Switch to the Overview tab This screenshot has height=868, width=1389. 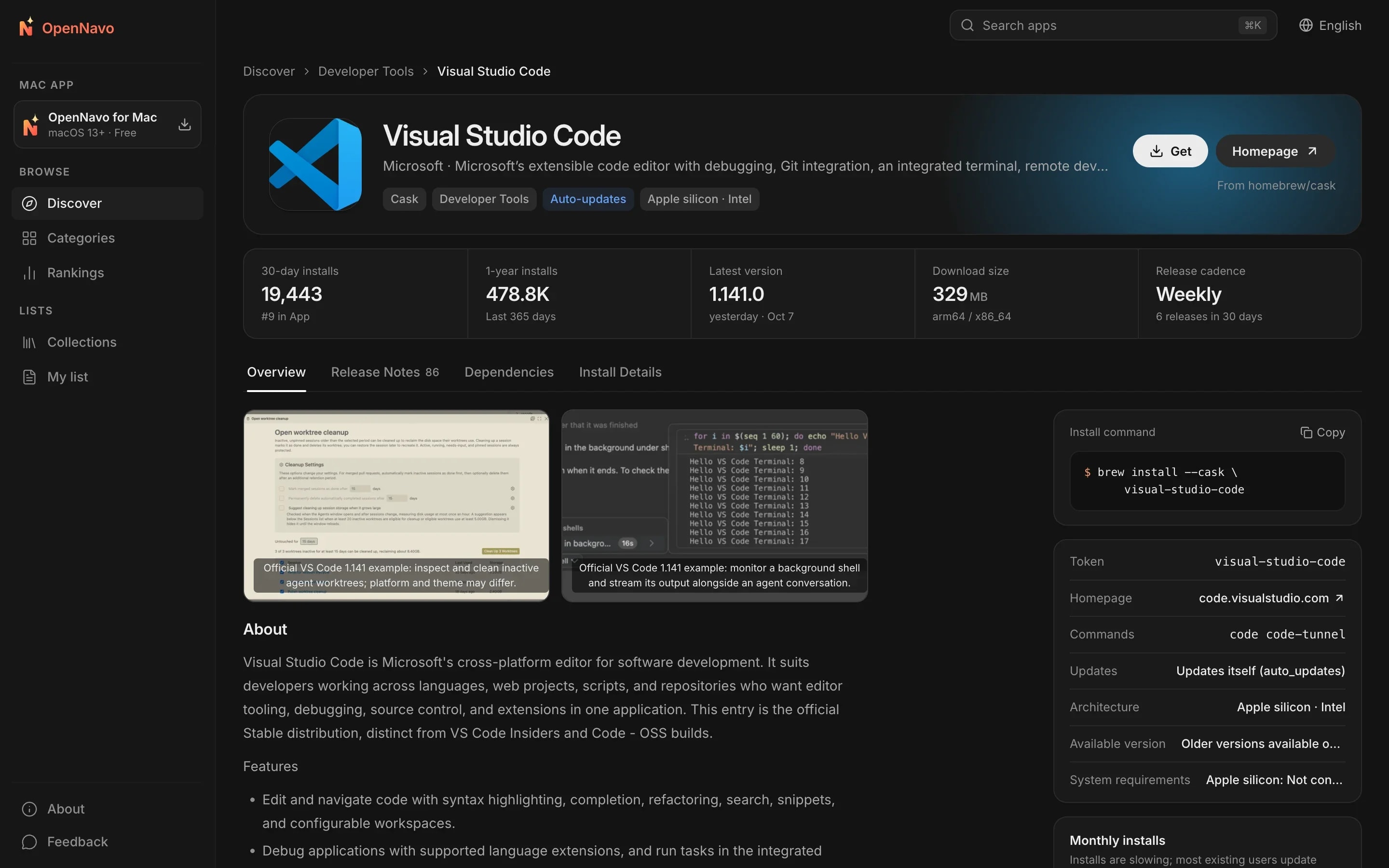coord(276,372)
